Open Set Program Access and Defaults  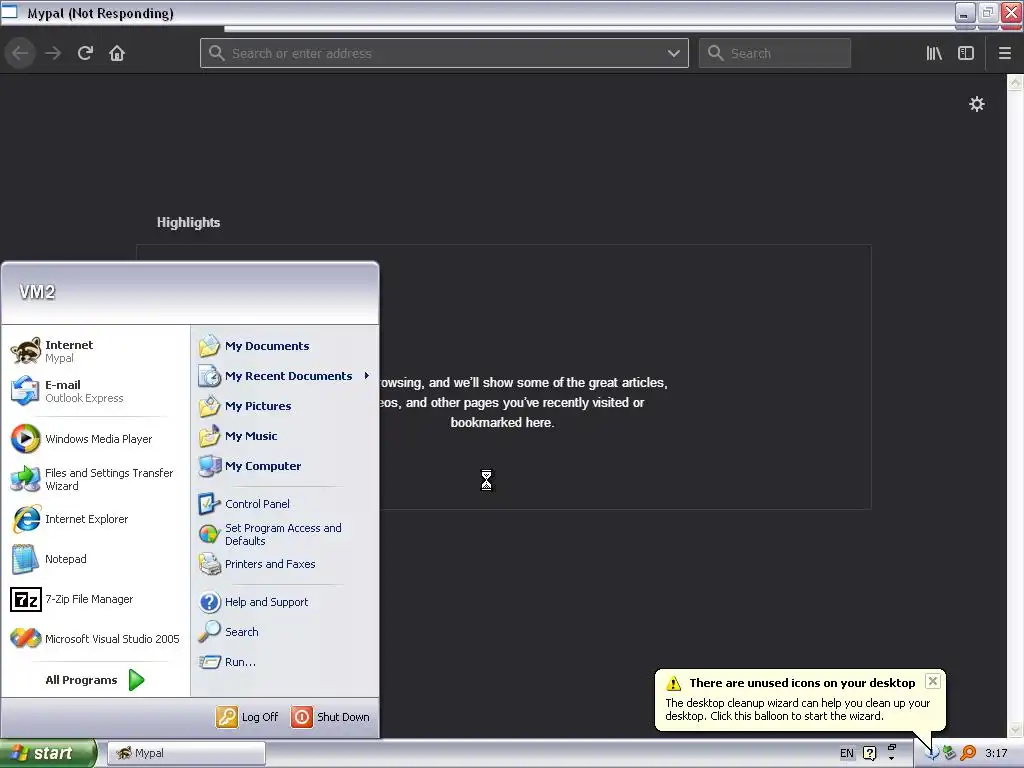285,534
